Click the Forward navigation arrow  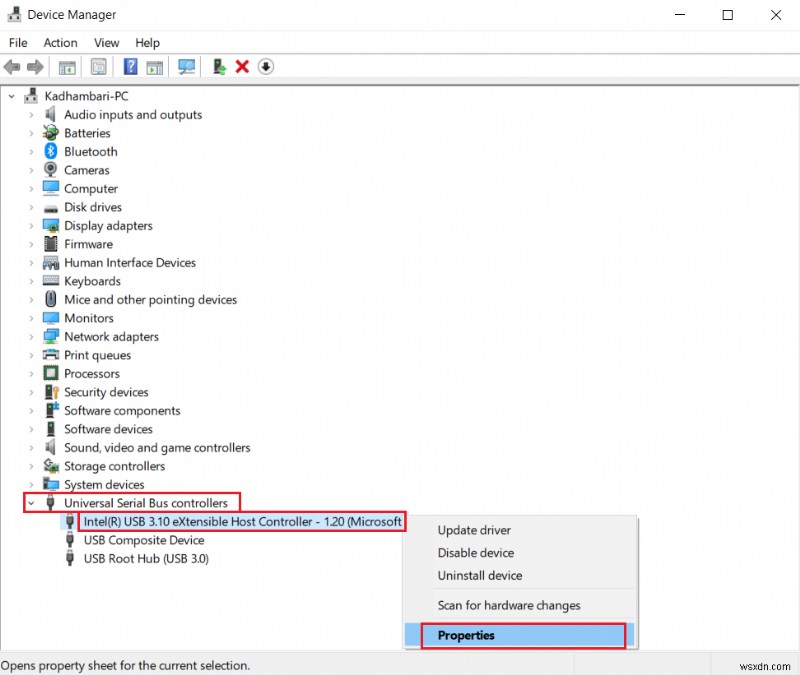36,67
